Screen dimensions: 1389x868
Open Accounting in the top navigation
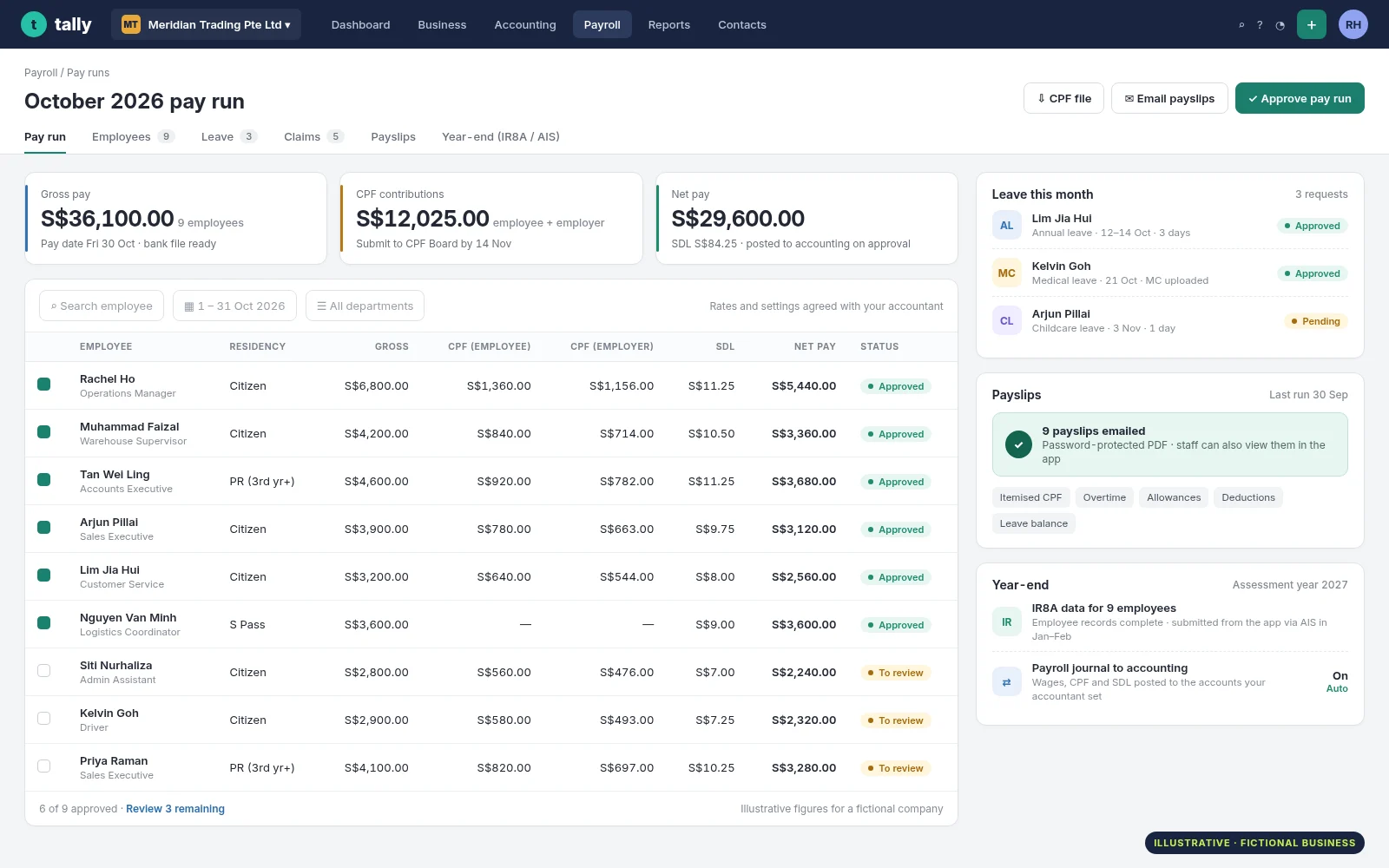(x=525, y=24)
